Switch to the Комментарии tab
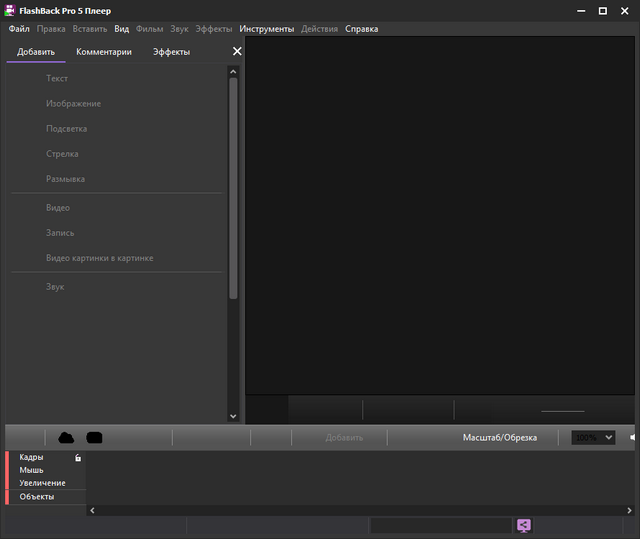 pyautogui.click(x=104, y=52)
